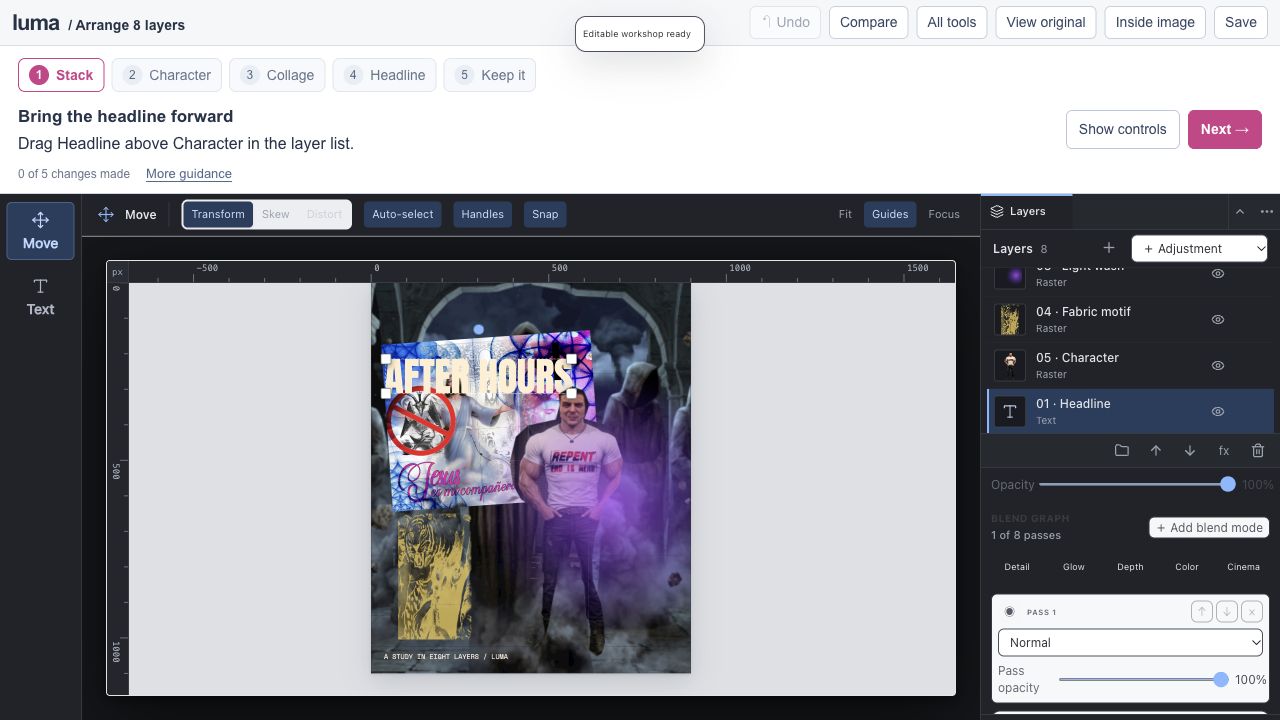Hide the 05 Character layer
Viewport: 1280px width, 720px height.
[x=1218, y=366]
